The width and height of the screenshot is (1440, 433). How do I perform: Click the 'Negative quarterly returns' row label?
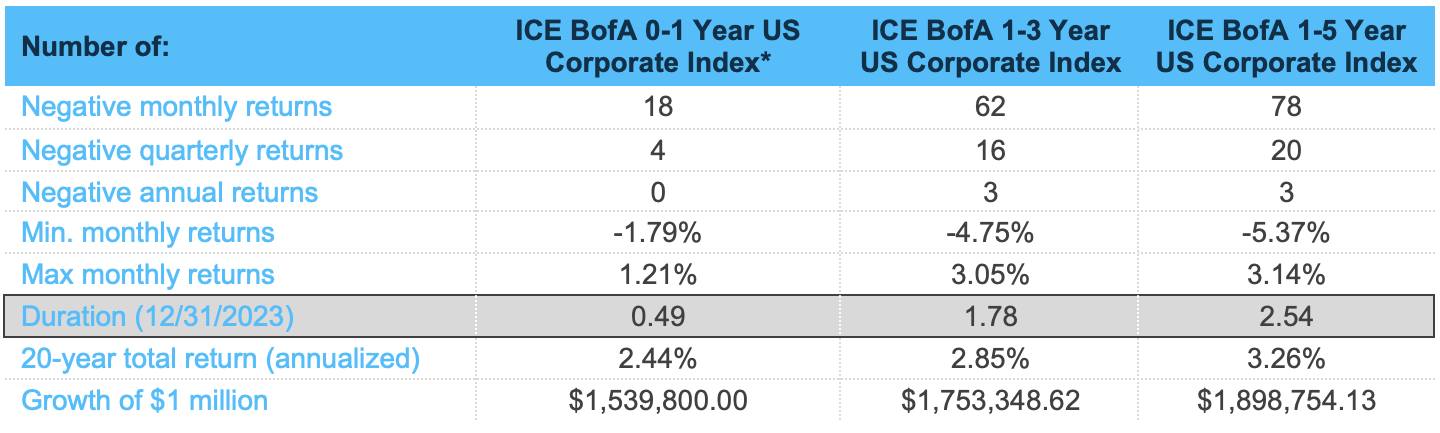pos(182,150)
